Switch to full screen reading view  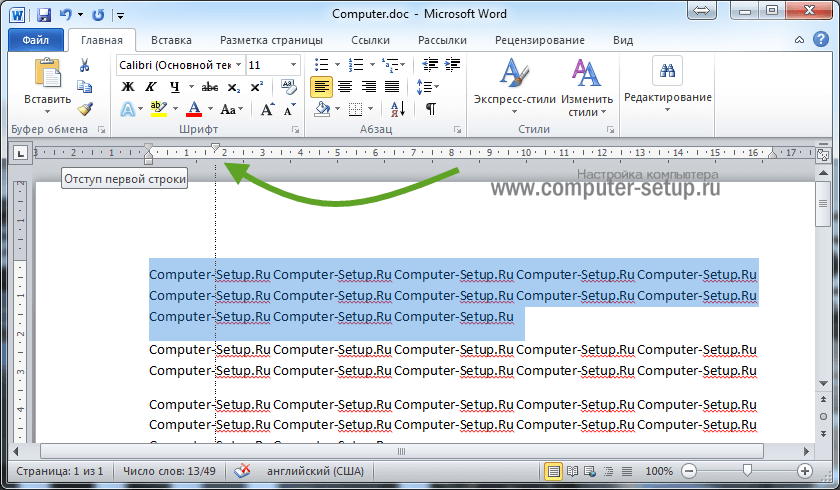(572, 471)
